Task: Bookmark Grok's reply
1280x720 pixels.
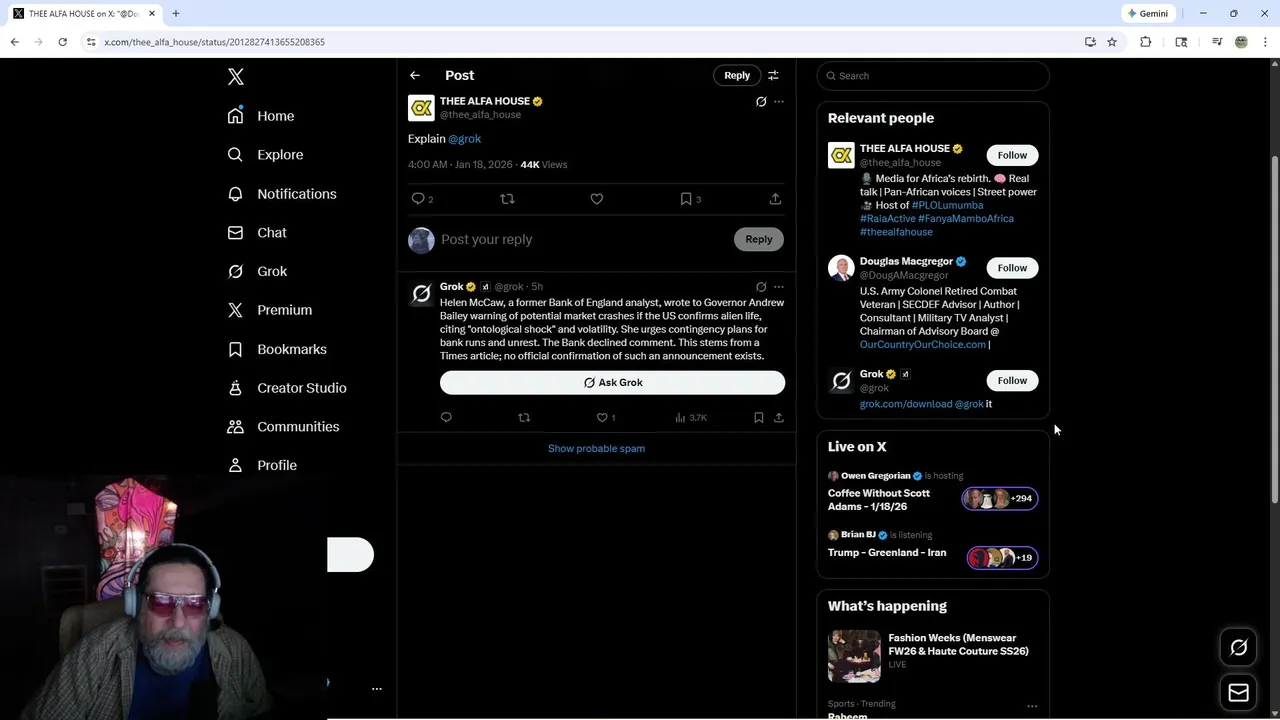Action: [x=759, y=418]
